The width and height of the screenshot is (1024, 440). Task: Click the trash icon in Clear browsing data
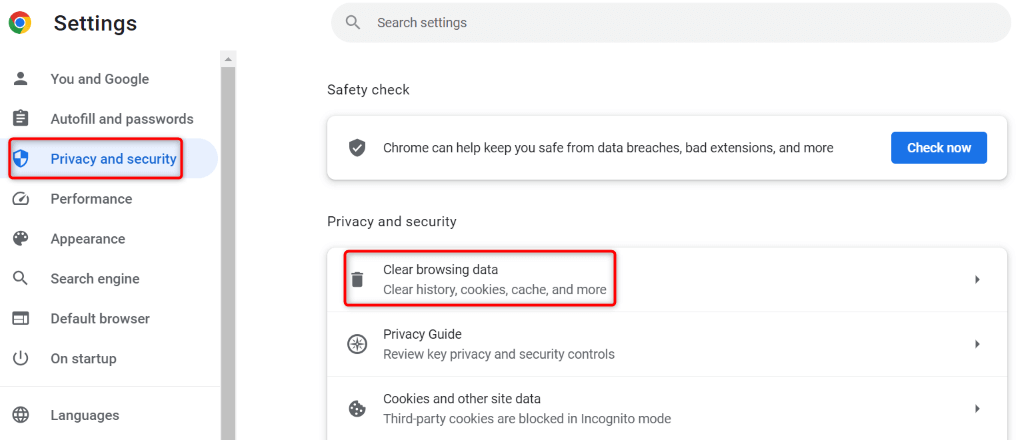point(357,280)
